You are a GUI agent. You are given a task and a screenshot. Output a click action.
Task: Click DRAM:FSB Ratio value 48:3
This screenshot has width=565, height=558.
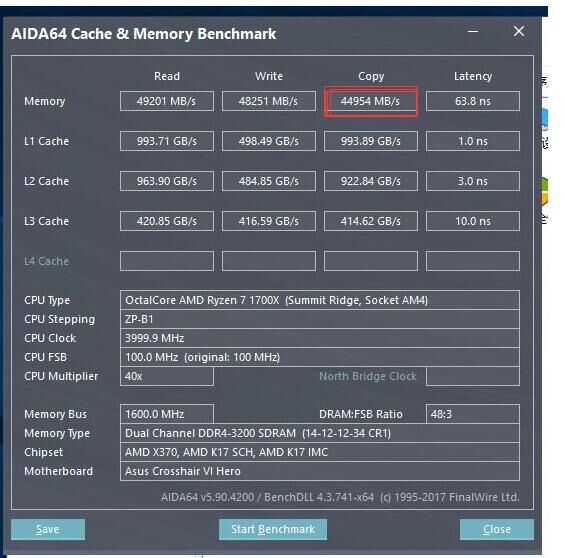click(473, 414)
